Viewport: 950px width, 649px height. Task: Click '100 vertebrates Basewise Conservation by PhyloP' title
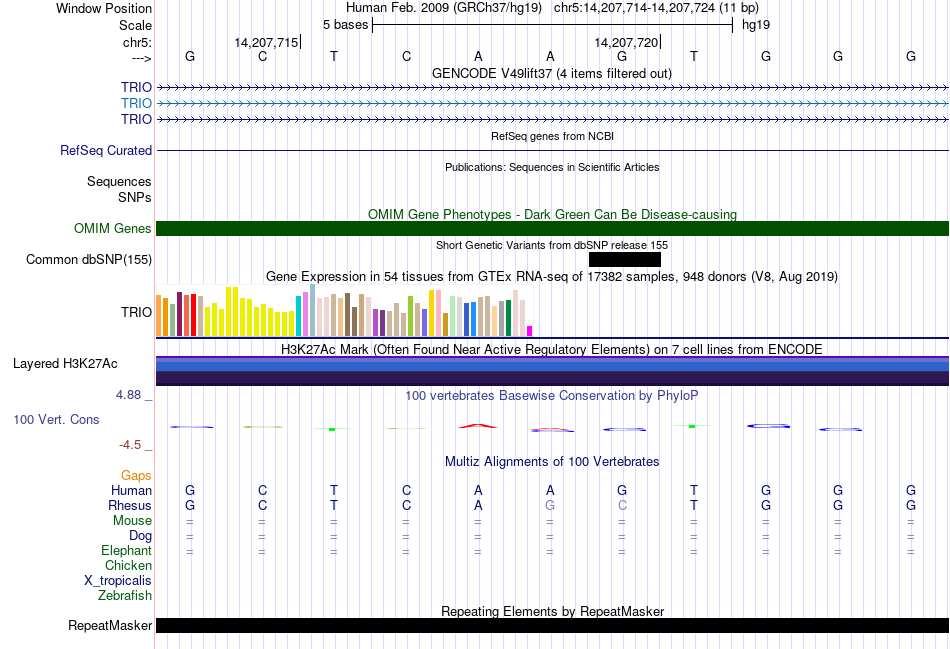tap(552, 396)
